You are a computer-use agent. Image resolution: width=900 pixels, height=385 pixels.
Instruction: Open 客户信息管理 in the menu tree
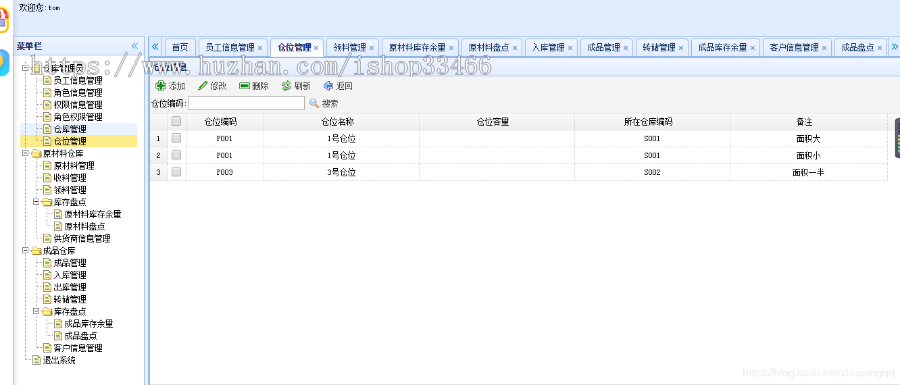pos(77,348)
